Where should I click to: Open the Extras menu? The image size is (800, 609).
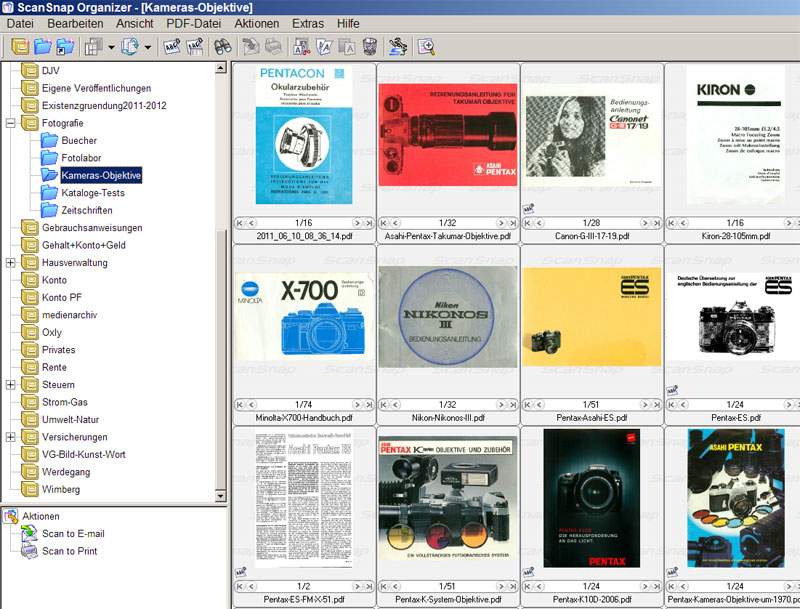[308, 23]
